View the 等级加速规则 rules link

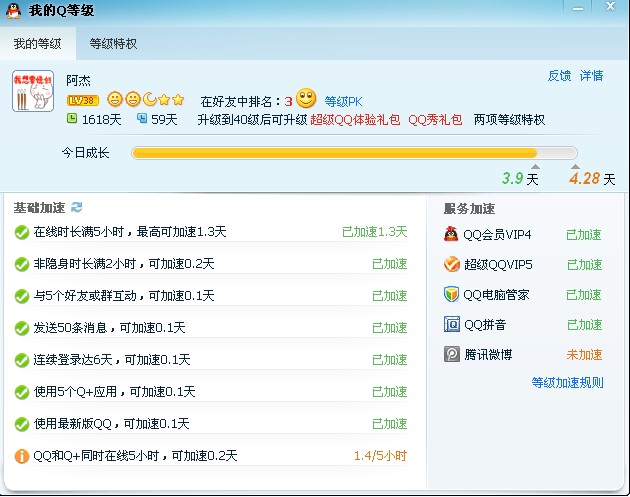pos(567,382)
